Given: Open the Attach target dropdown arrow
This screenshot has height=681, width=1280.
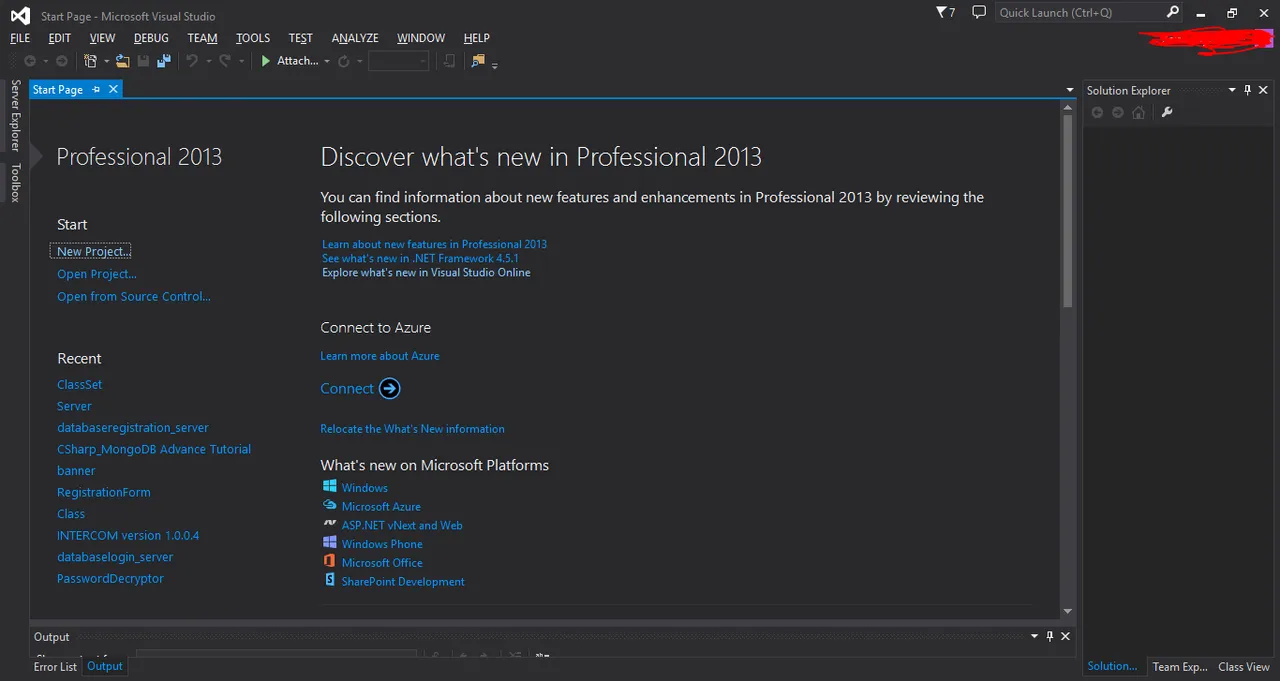Looking at the screenshot, I should point(327,61).
